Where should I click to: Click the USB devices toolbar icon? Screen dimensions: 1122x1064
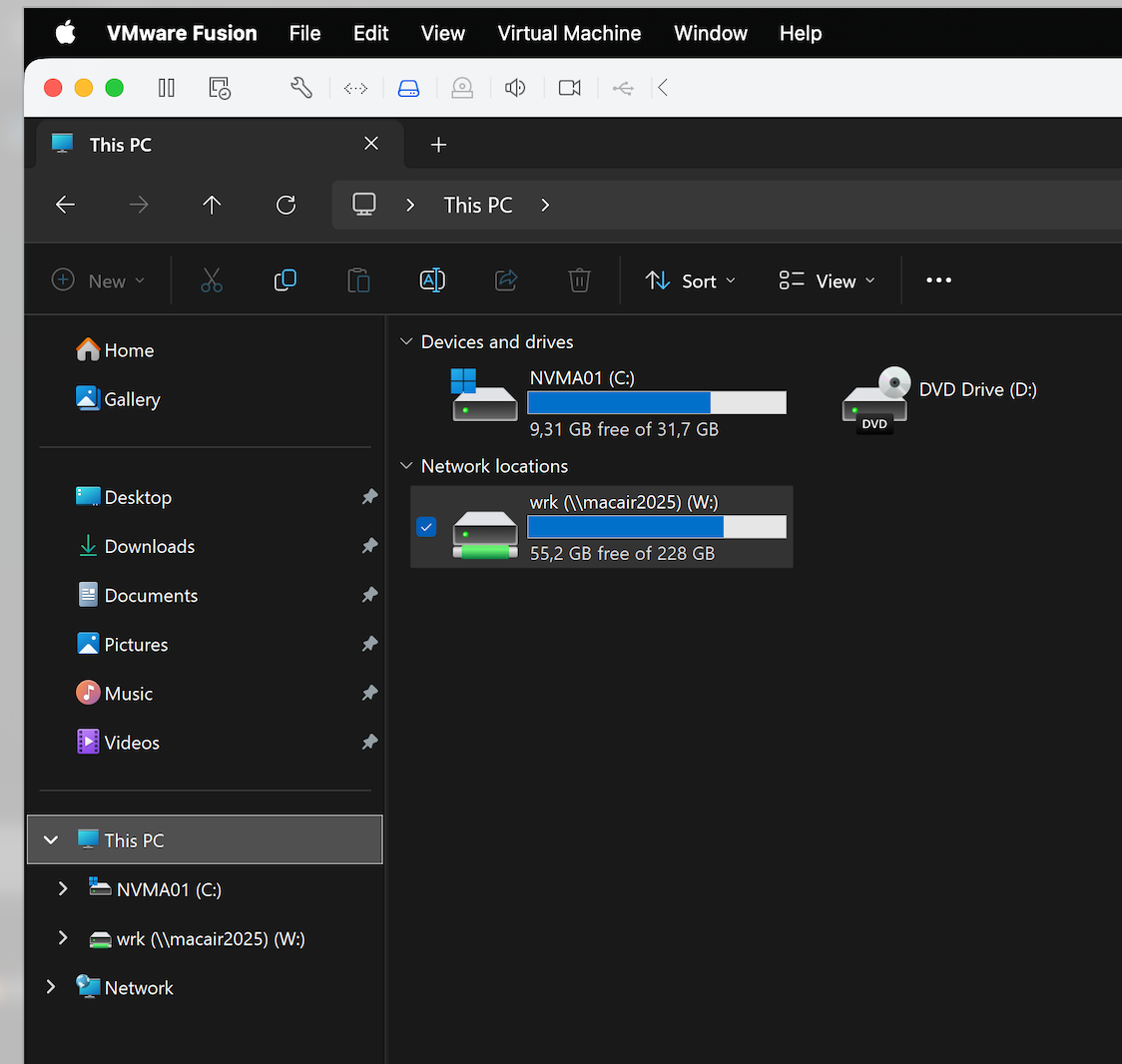(x=623, y=88)
